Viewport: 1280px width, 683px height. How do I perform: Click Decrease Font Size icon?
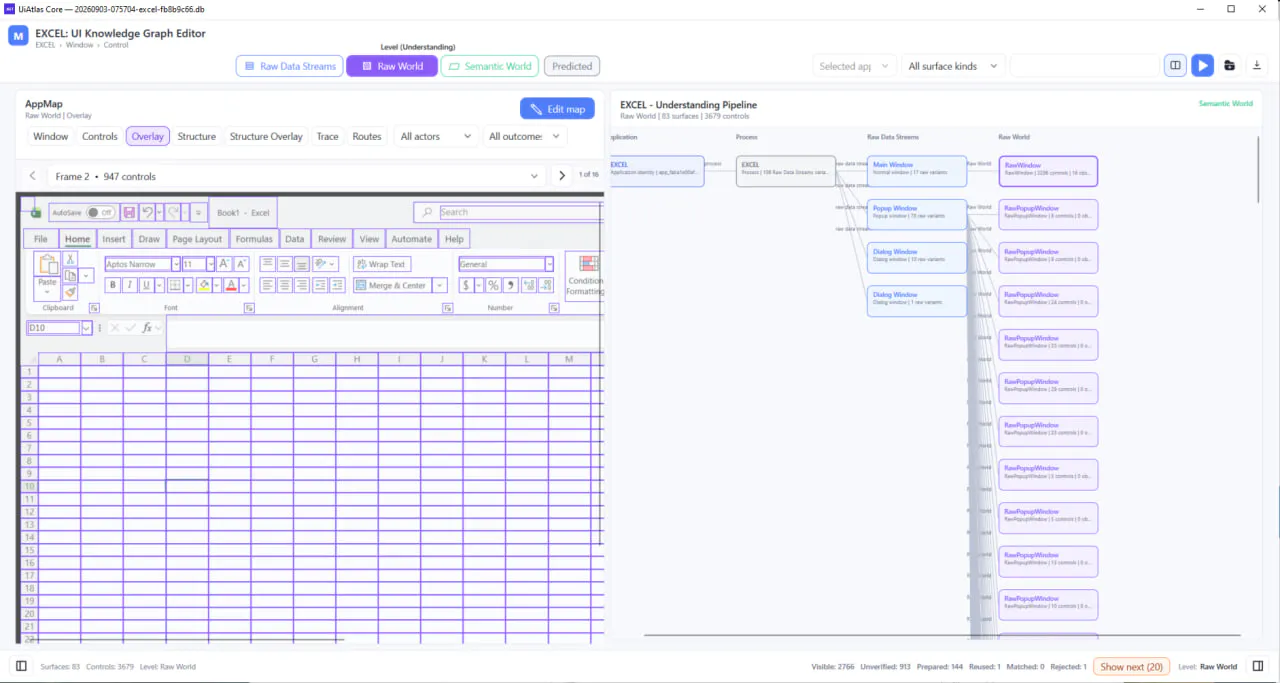click(241, 264)
